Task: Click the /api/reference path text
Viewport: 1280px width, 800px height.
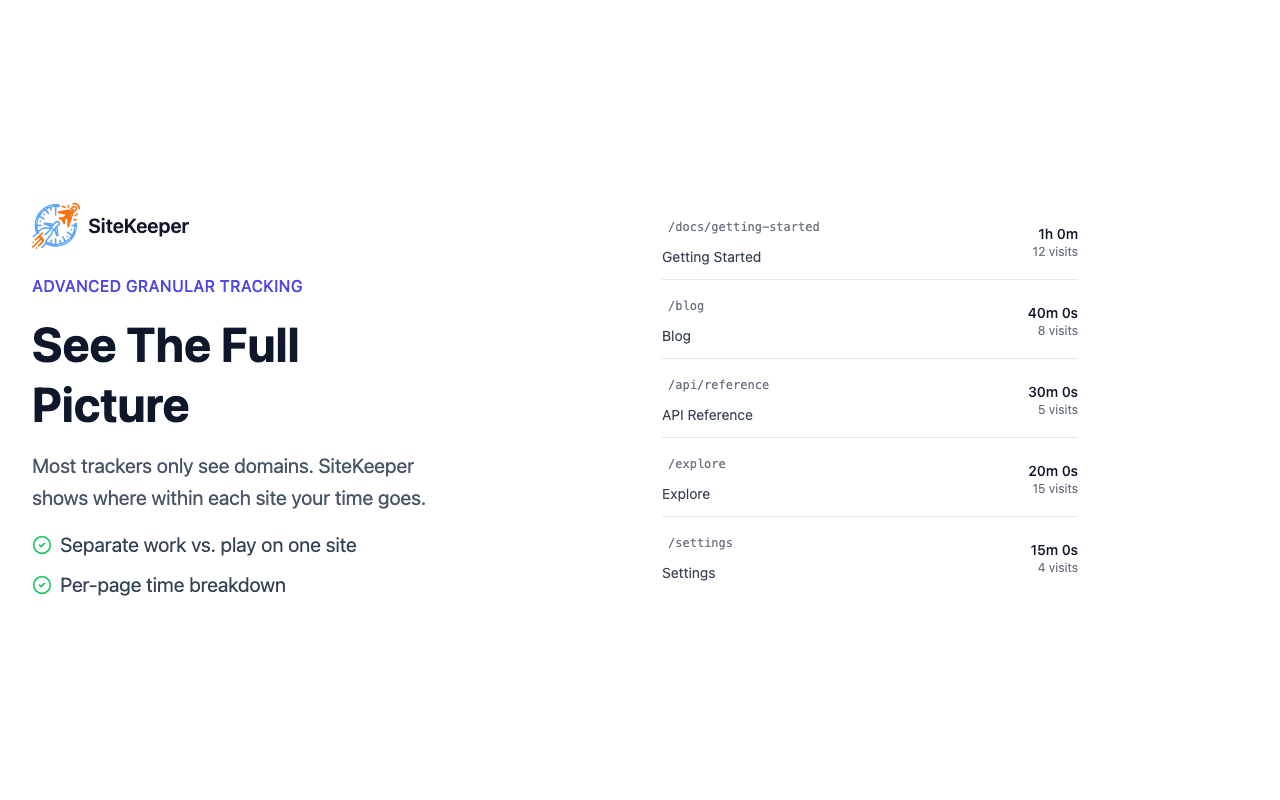Action: (x=718, y=385)
